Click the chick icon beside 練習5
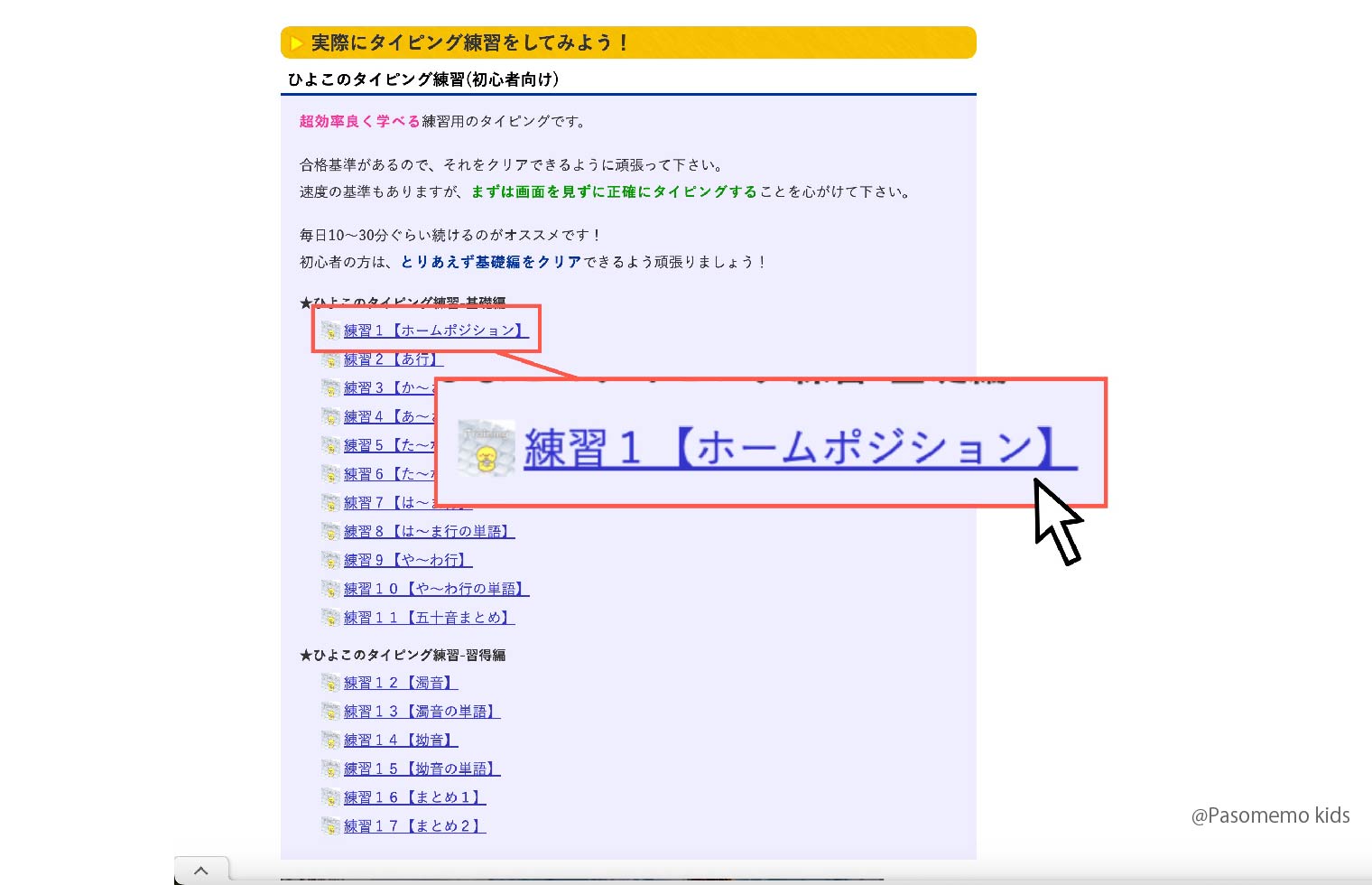 [x=331, y=445]
